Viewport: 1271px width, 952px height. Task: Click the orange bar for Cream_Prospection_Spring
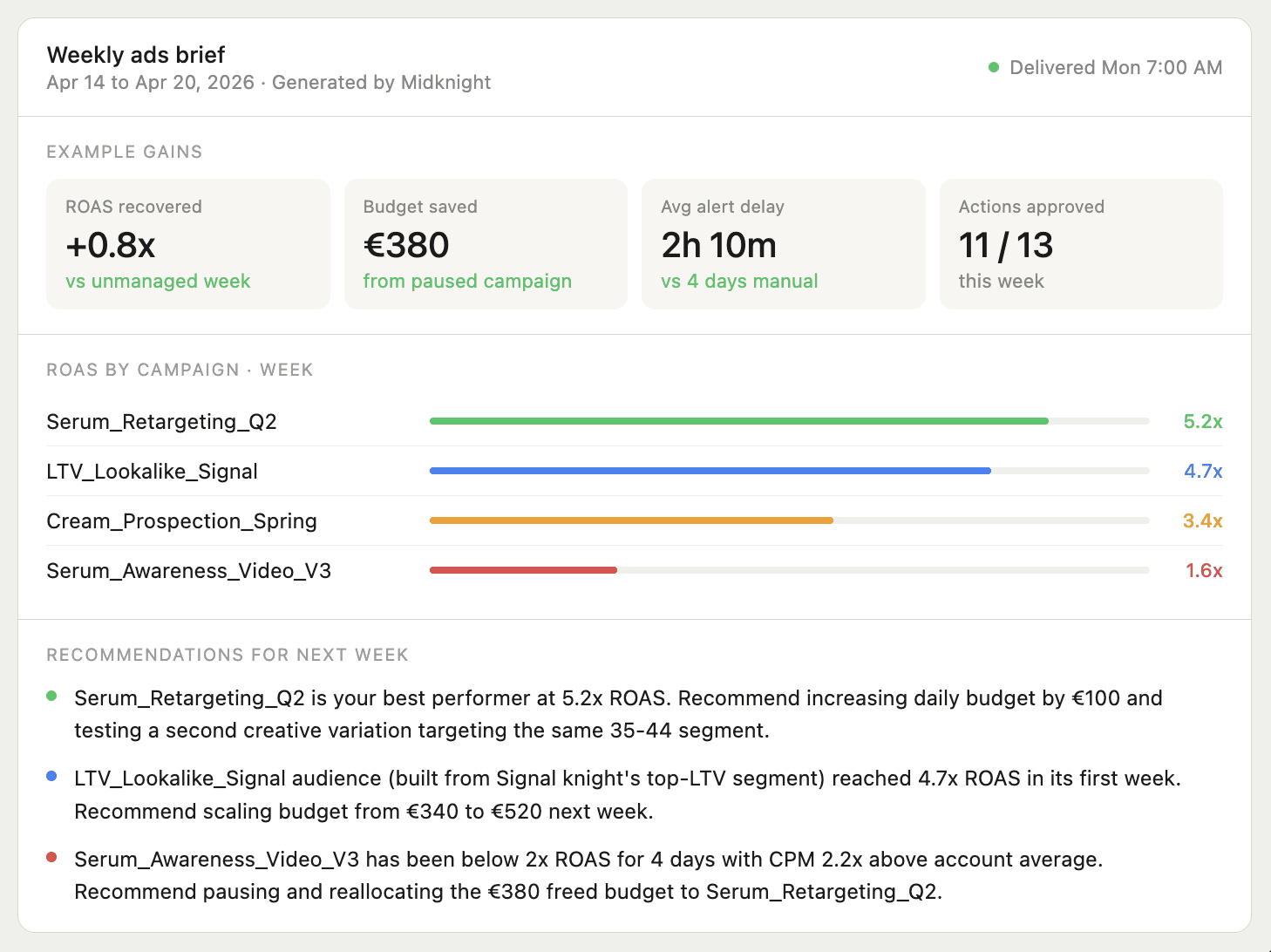tap(630, 520)
